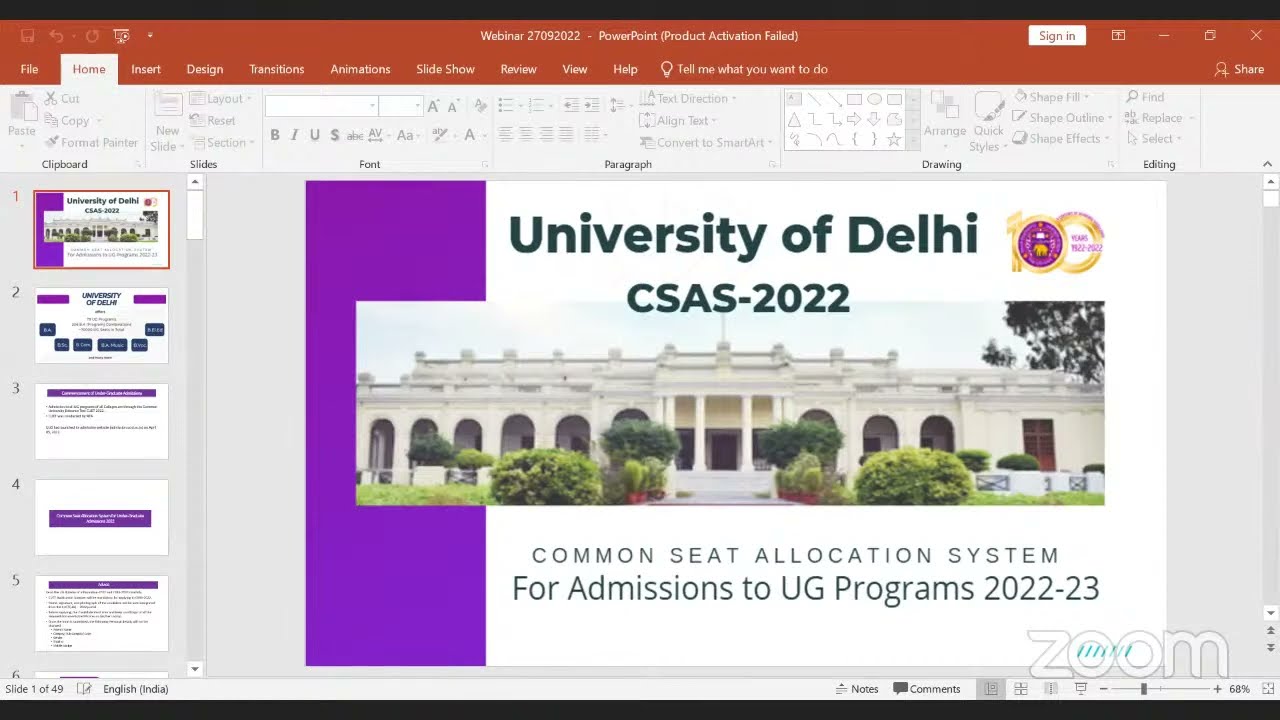The width and height of the screenshot is (1280, 720).
Task: Toggle Center text alignment
Action: click(x=527, y=133)
